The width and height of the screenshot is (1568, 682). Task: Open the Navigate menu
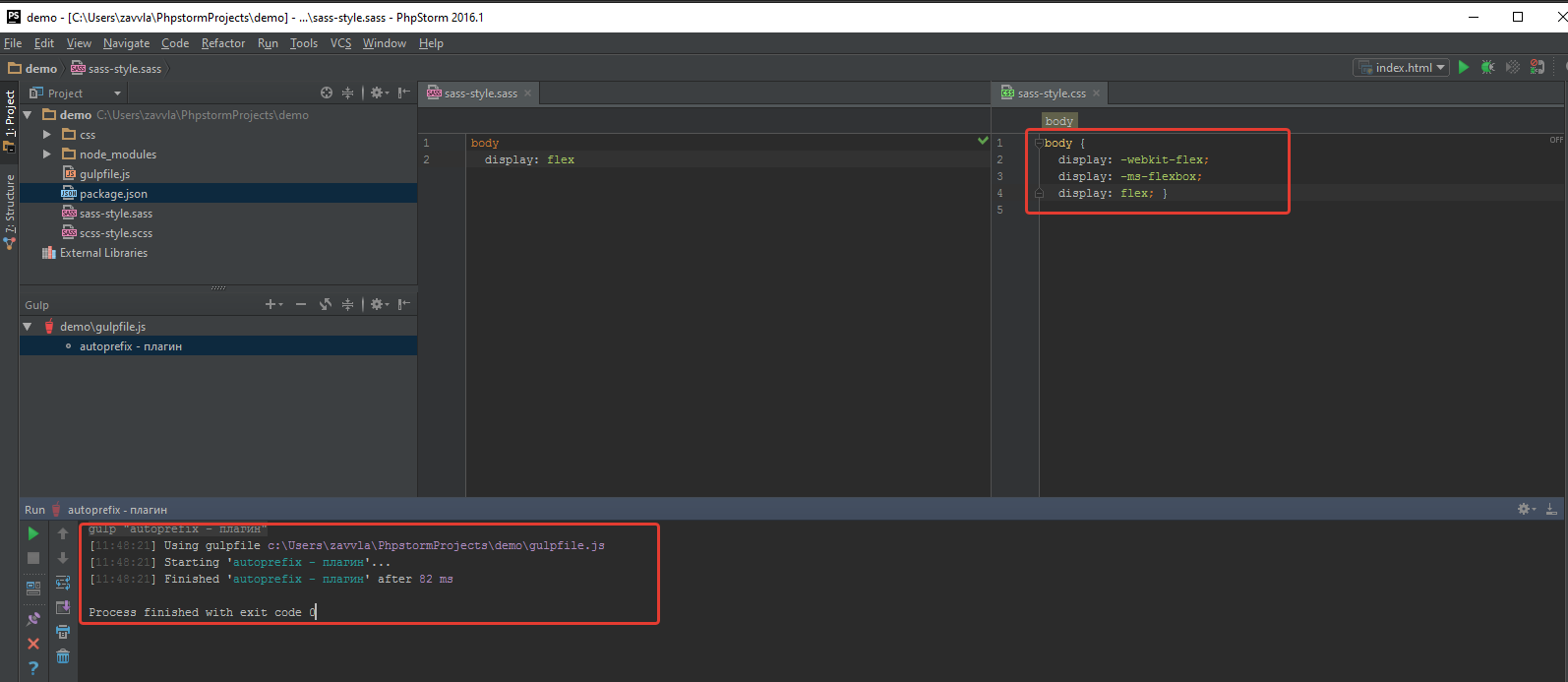pyautogui.click(x=126, y=43)
